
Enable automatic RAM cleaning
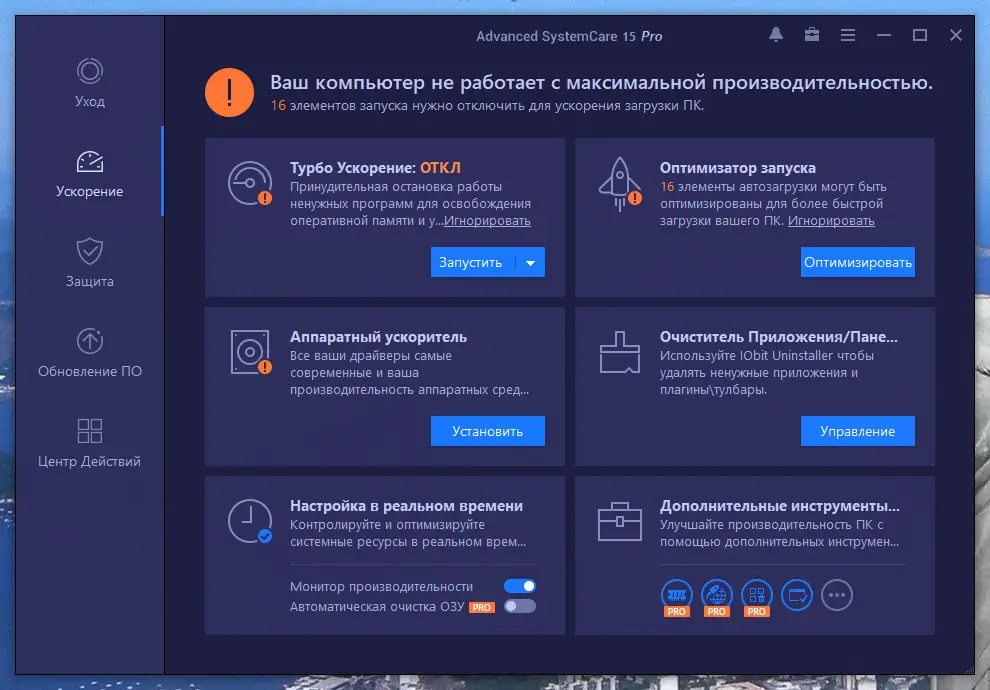pyautogui.click(x=522, y=605)
